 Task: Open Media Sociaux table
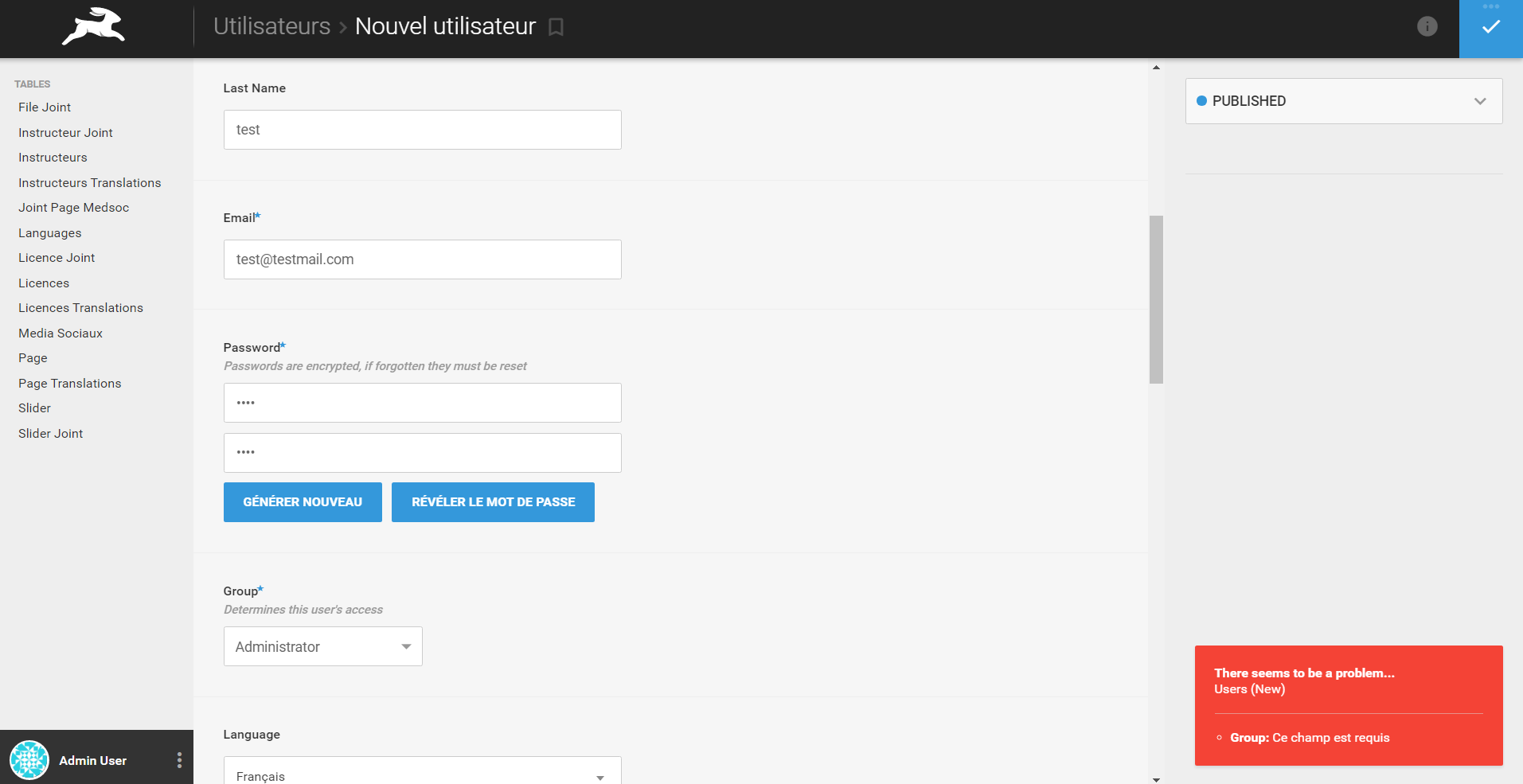(61, 333)
